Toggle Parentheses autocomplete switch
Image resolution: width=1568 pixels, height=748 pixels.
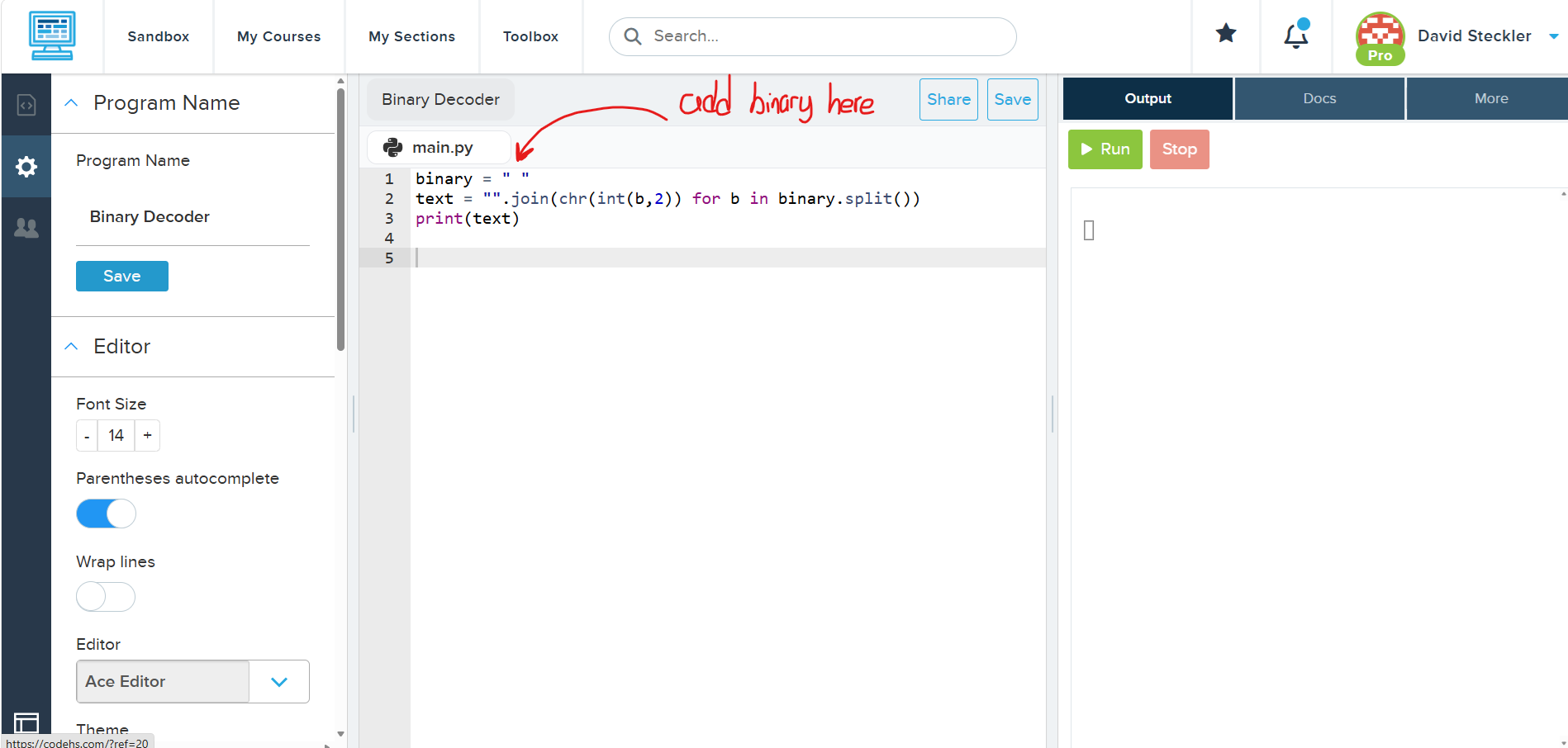tap(106, 514)
